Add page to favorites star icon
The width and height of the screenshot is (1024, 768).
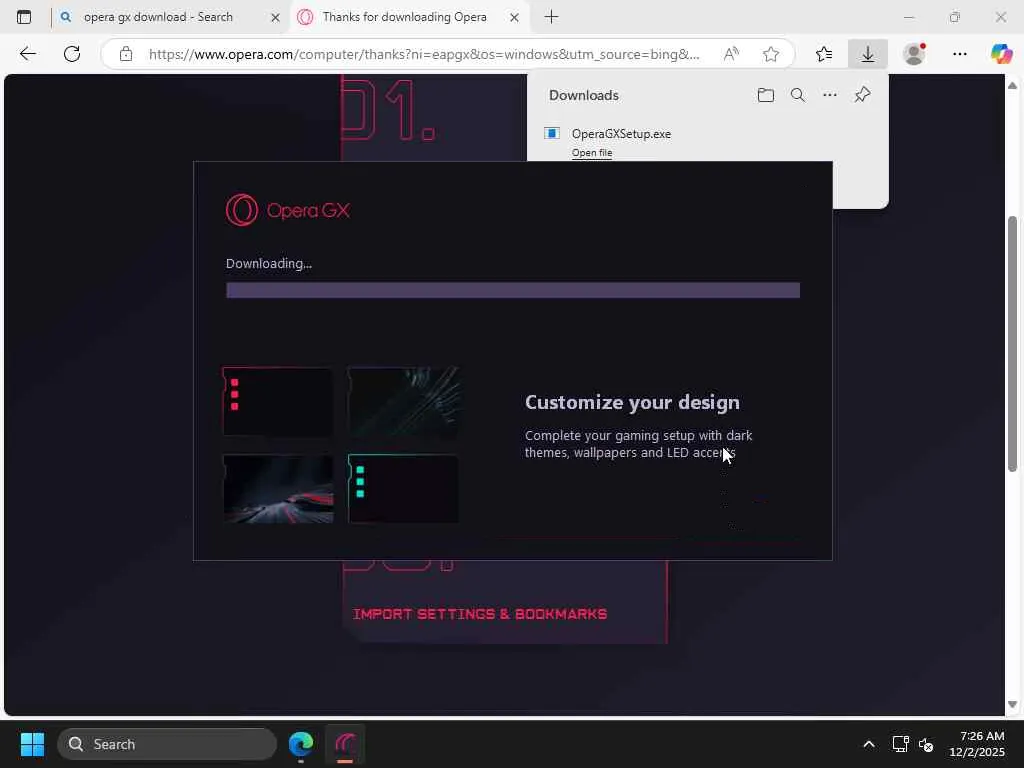[x=771, y=54]
